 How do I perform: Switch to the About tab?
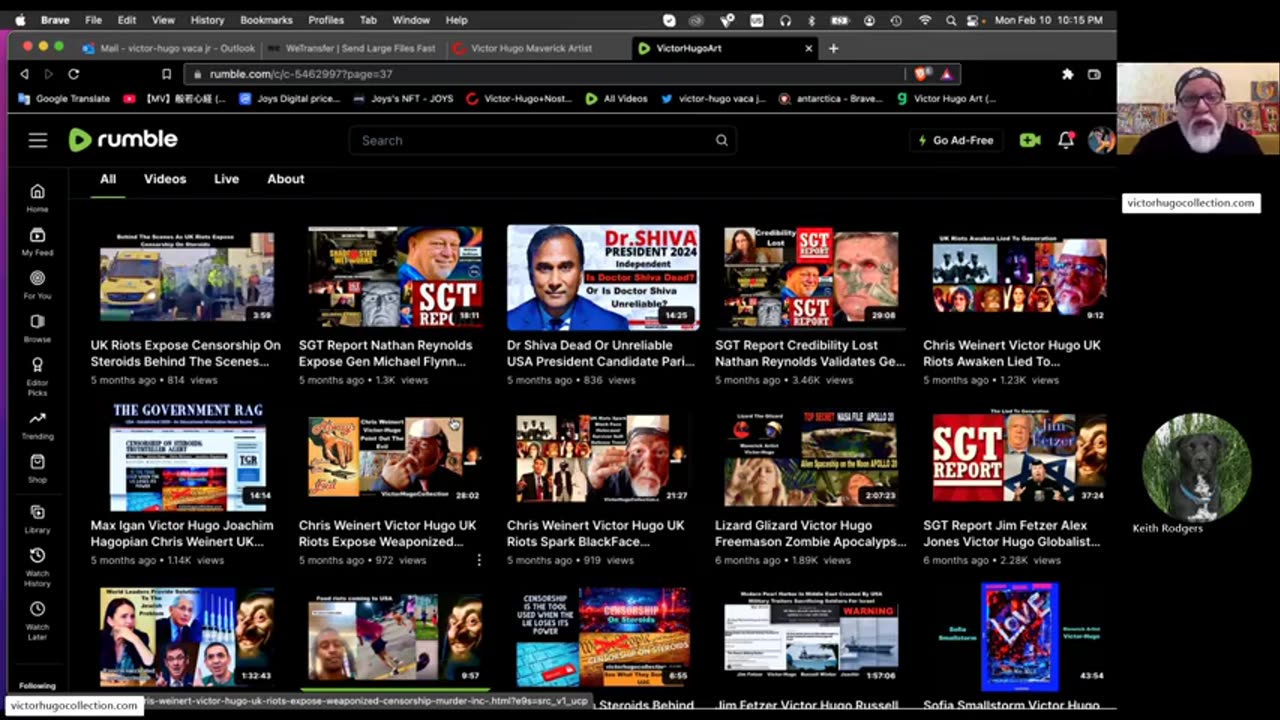click(x=285, y=179)
